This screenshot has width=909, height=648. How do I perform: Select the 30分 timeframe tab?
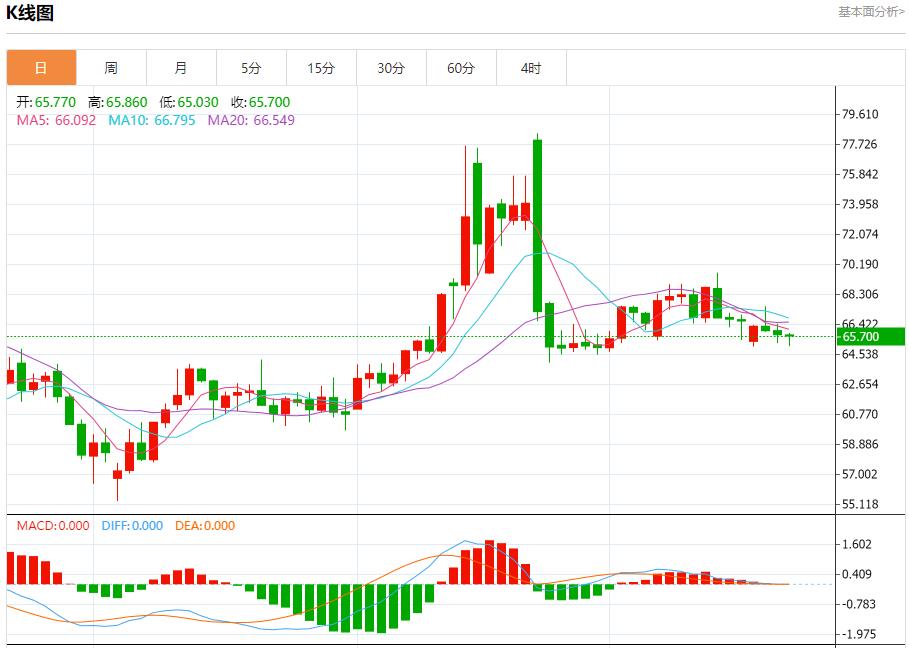[x=391, y=68]
